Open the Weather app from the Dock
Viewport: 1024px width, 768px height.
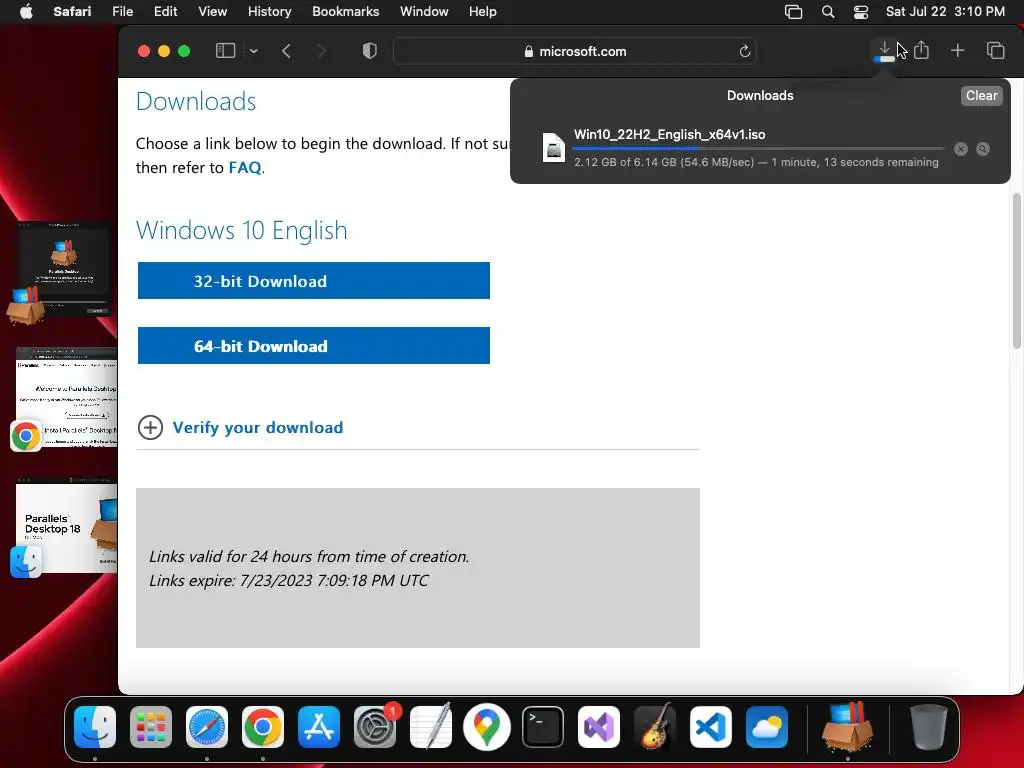click(767, 726)
